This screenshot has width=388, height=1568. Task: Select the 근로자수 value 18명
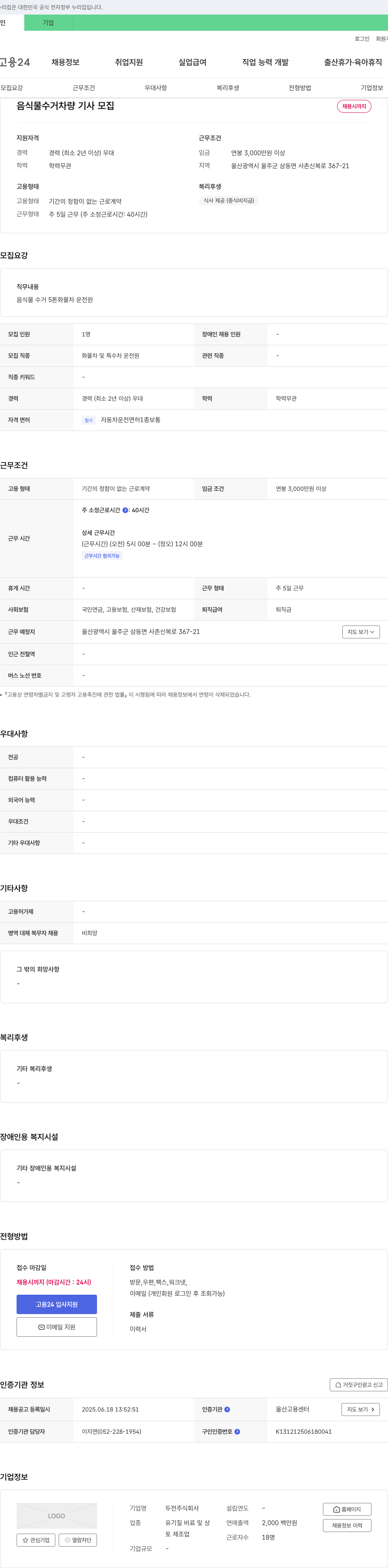point(268,1538)
